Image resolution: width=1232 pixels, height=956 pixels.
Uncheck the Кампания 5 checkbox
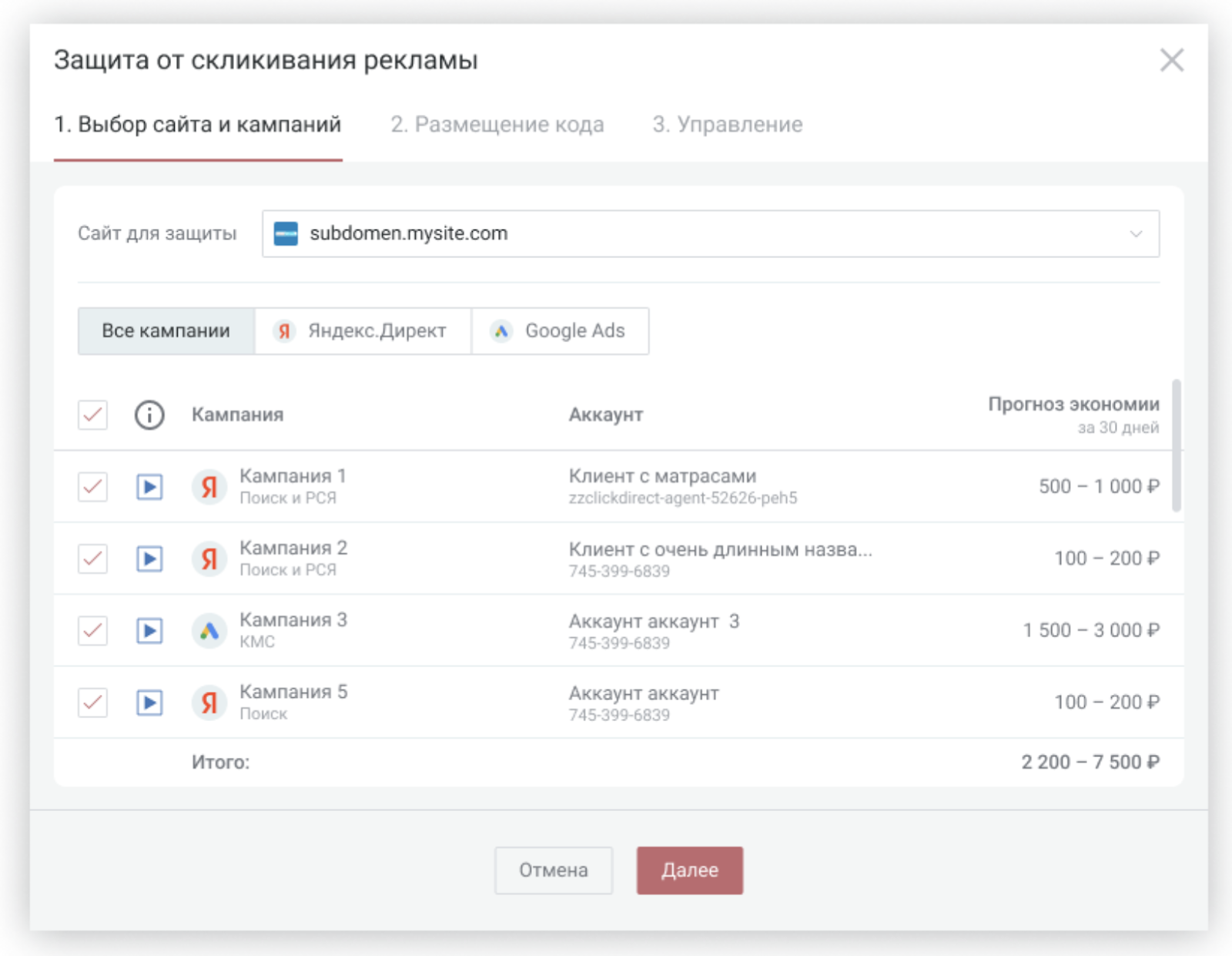tap(92, 703)
